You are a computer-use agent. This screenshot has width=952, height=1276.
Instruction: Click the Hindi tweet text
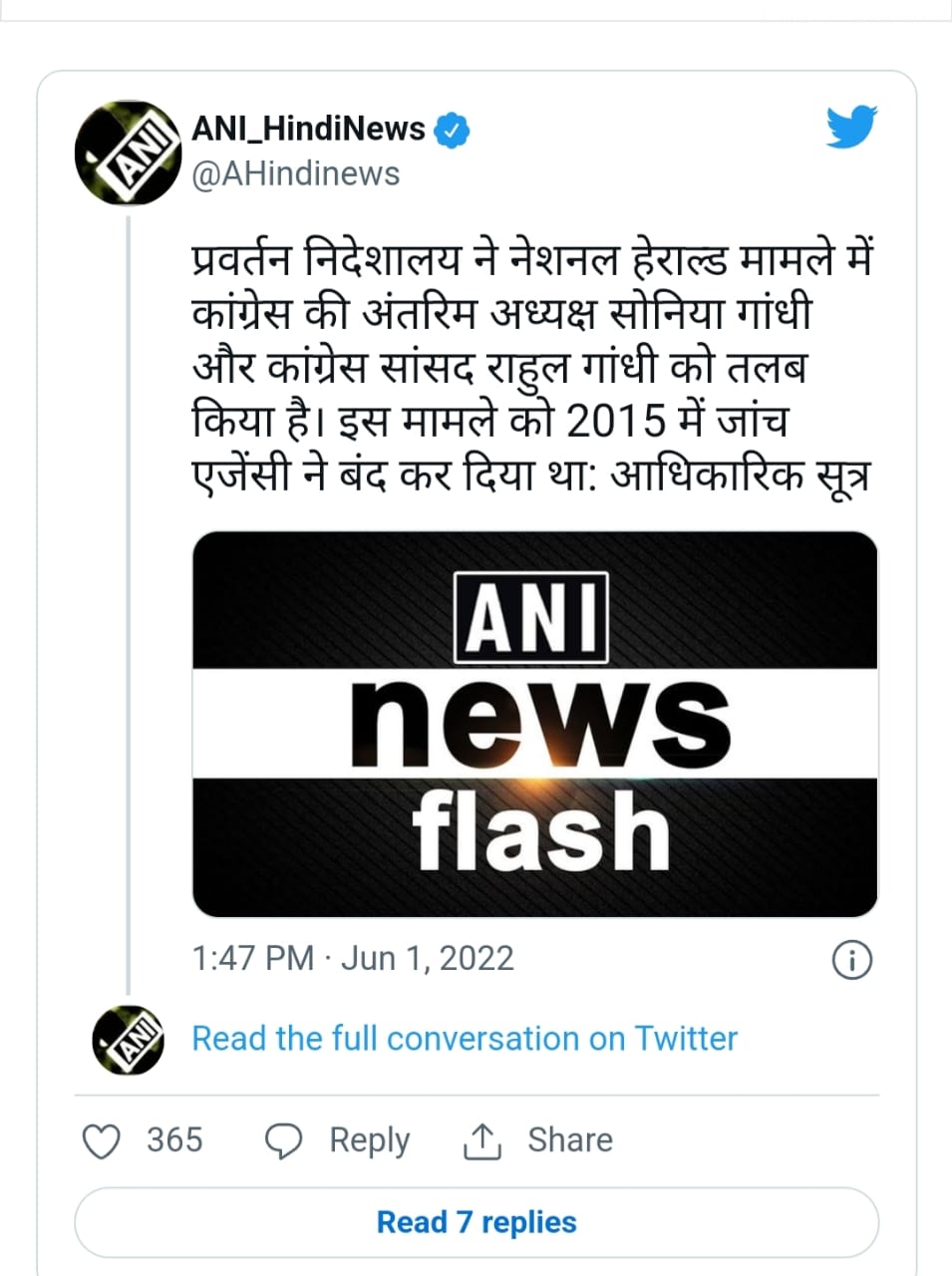tap(531, 368)
